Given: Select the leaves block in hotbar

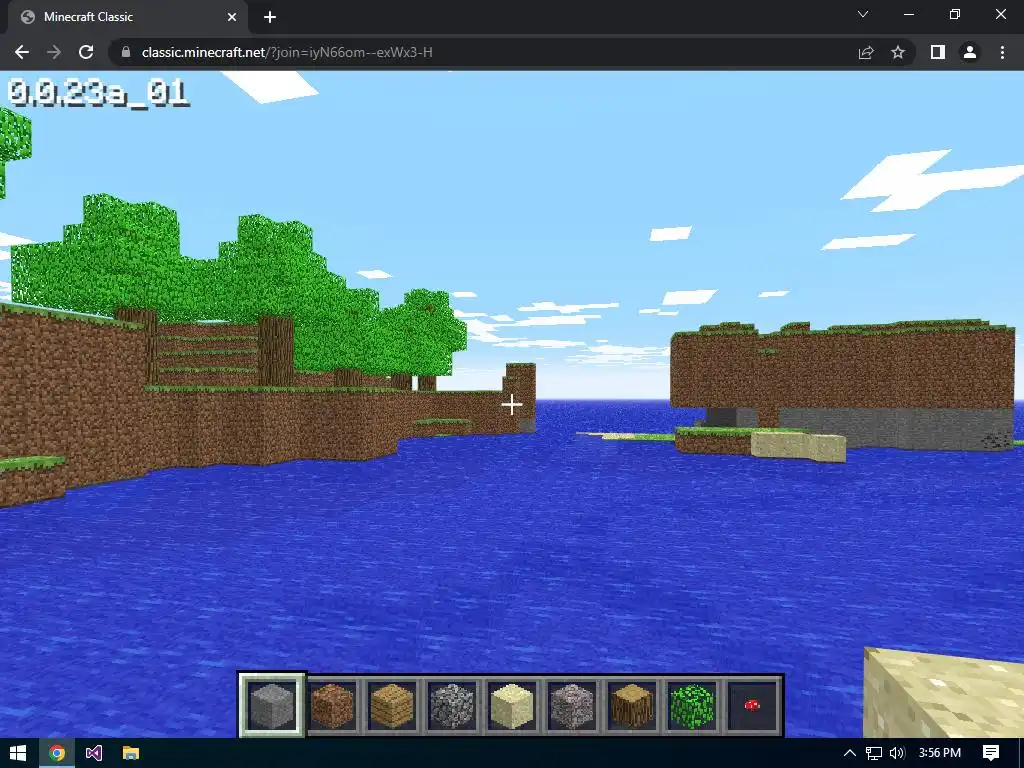Looking at the screenshot, I should (x=692, y=705).
